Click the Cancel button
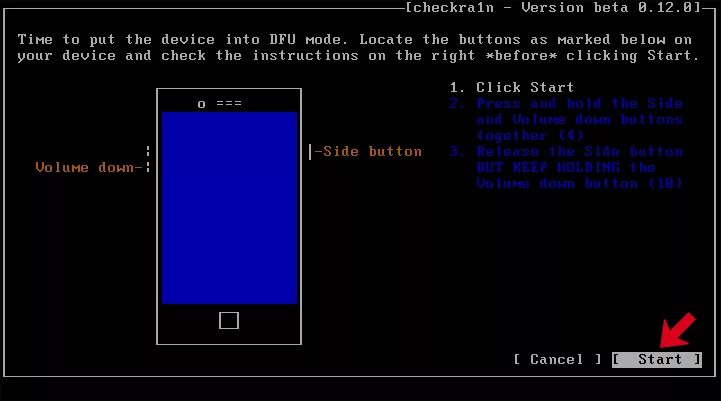Screen dimensions: 721x401 [557, 359]
